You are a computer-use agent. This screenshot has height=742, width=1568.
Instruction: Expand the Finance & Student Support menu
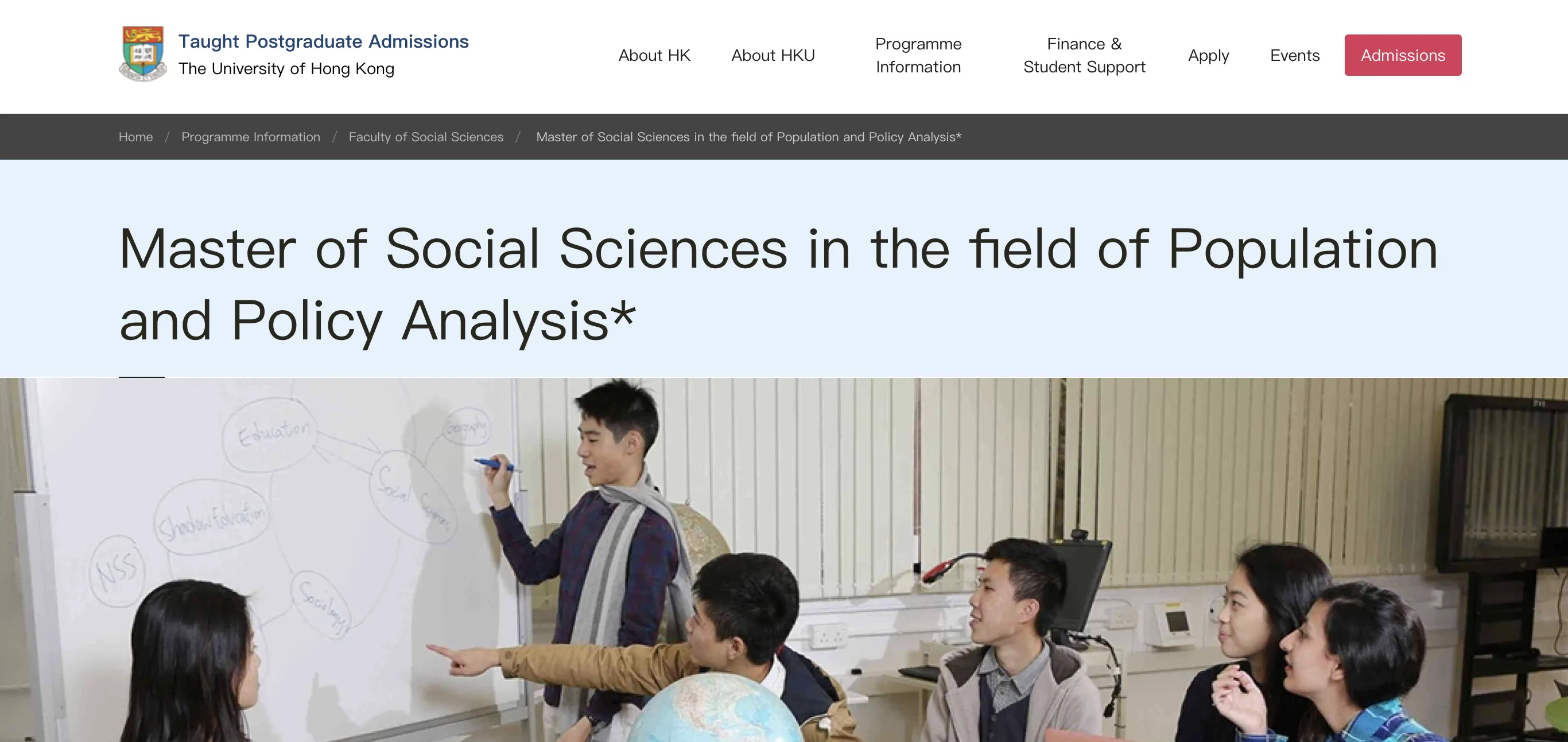coord(1084,56)
